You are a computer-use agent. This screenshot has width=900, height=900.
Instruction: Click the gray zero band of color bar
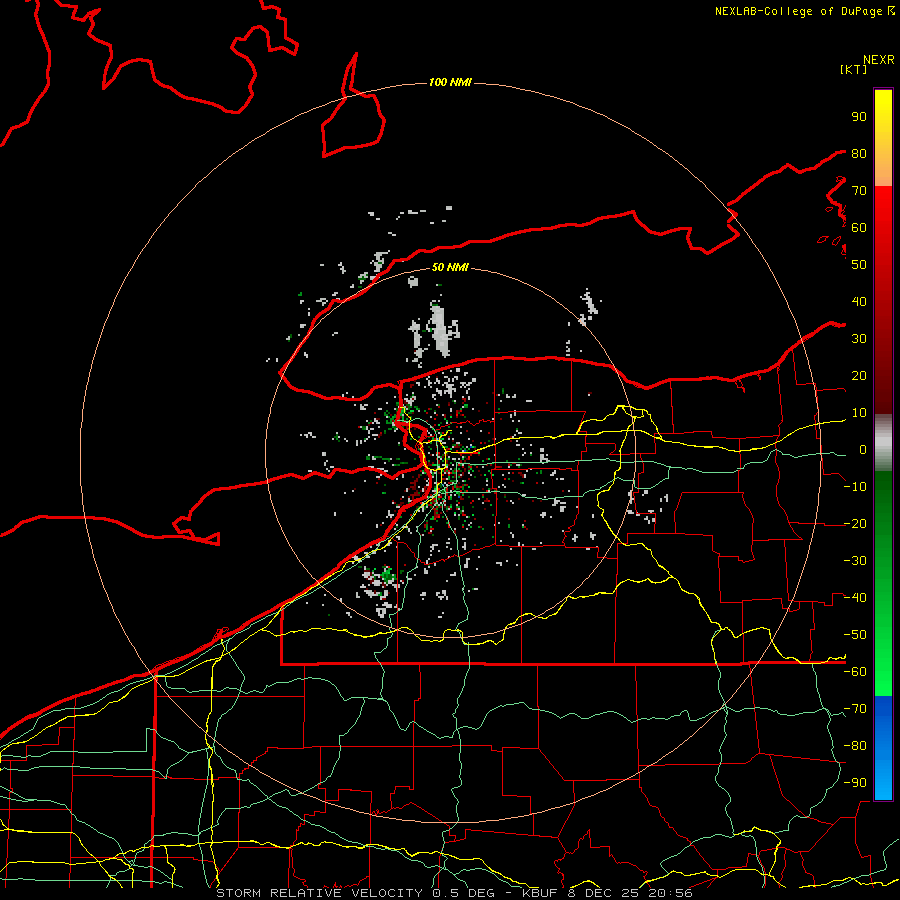coord(883,443)
